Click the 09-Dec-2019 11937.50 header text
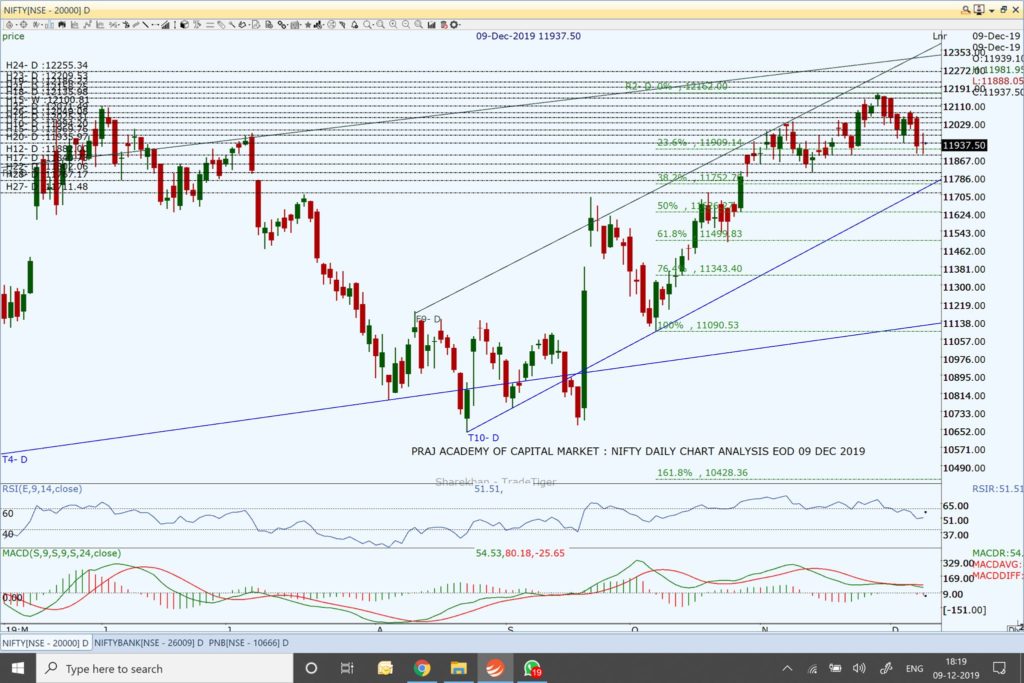The width and height of the screenshot is (1024, 683). [528, 36]
